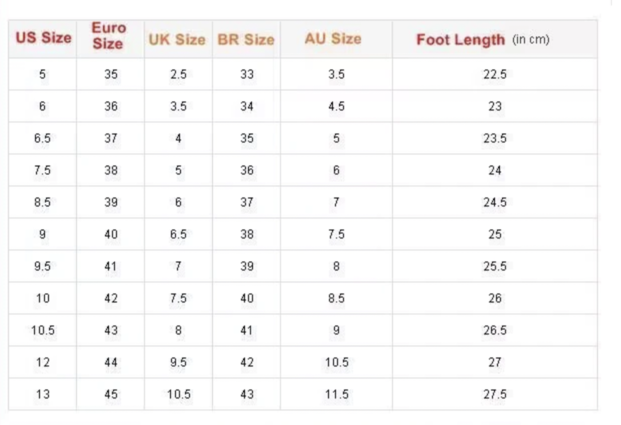The width and height of the screenshot is (621, 425).
Task: Select the BR Size column header
Action: point(246,40)
